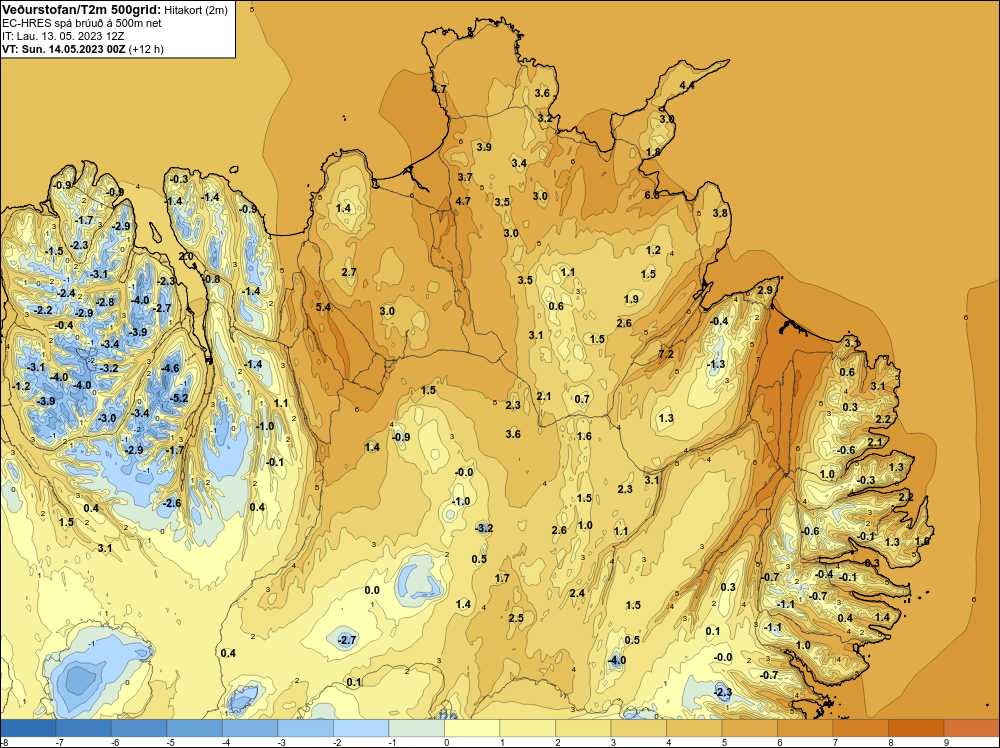Click the pale yellow legend swatch between 0 and 1
The width and height of the screenshot is (1000, 748).
click(x=472, y=728)
